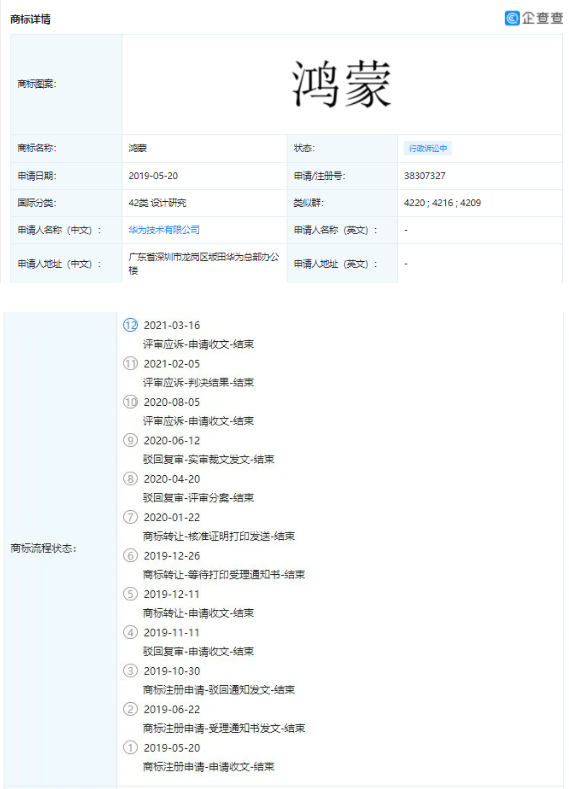Click timeline date 2021-03-16

tap(172, 326)
